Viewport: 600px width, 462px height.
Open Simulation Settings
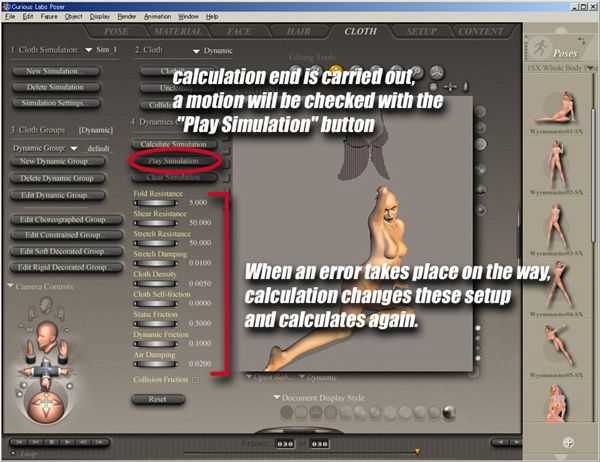pos(56,103)
